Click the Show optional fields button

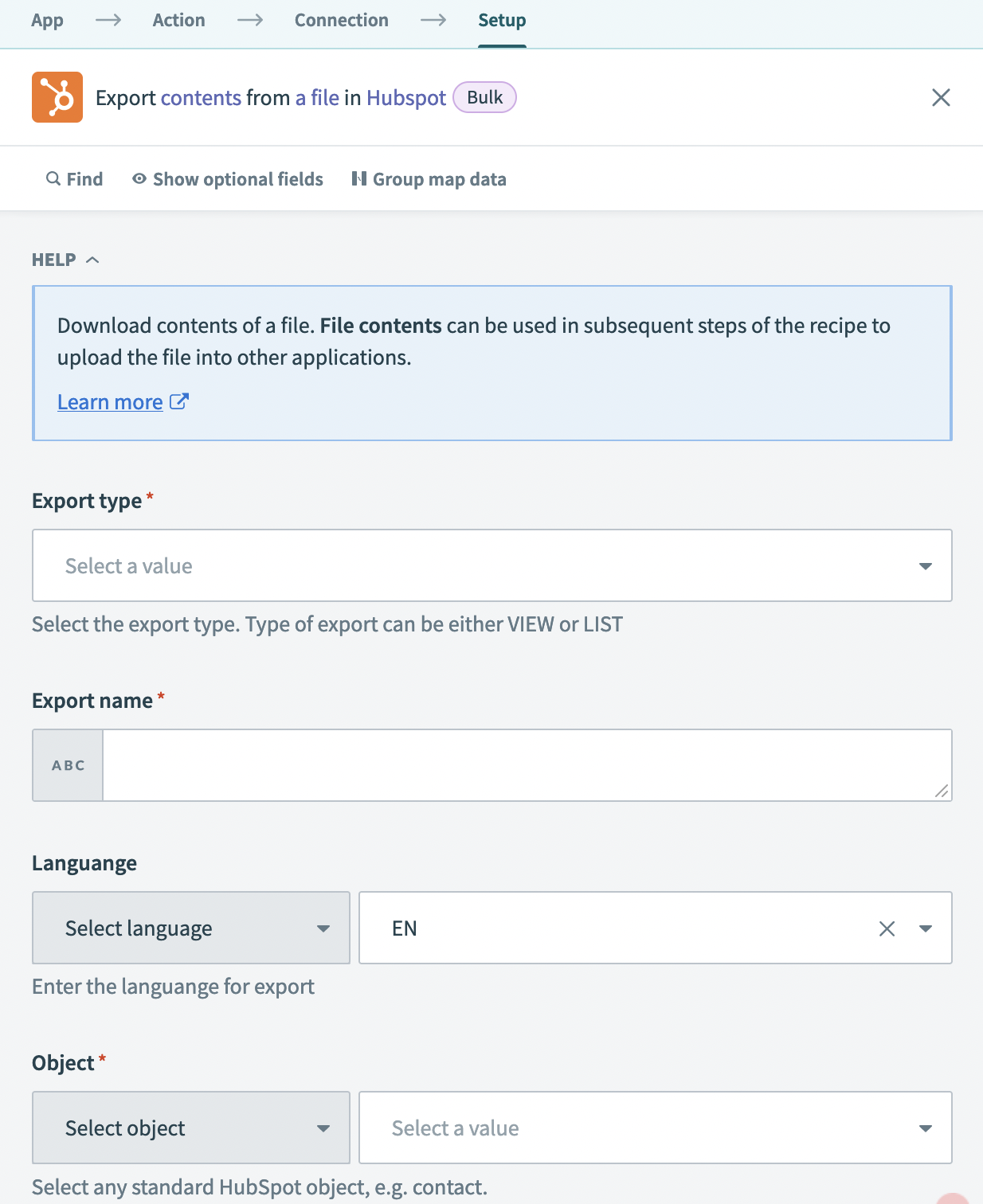(228, 178)
